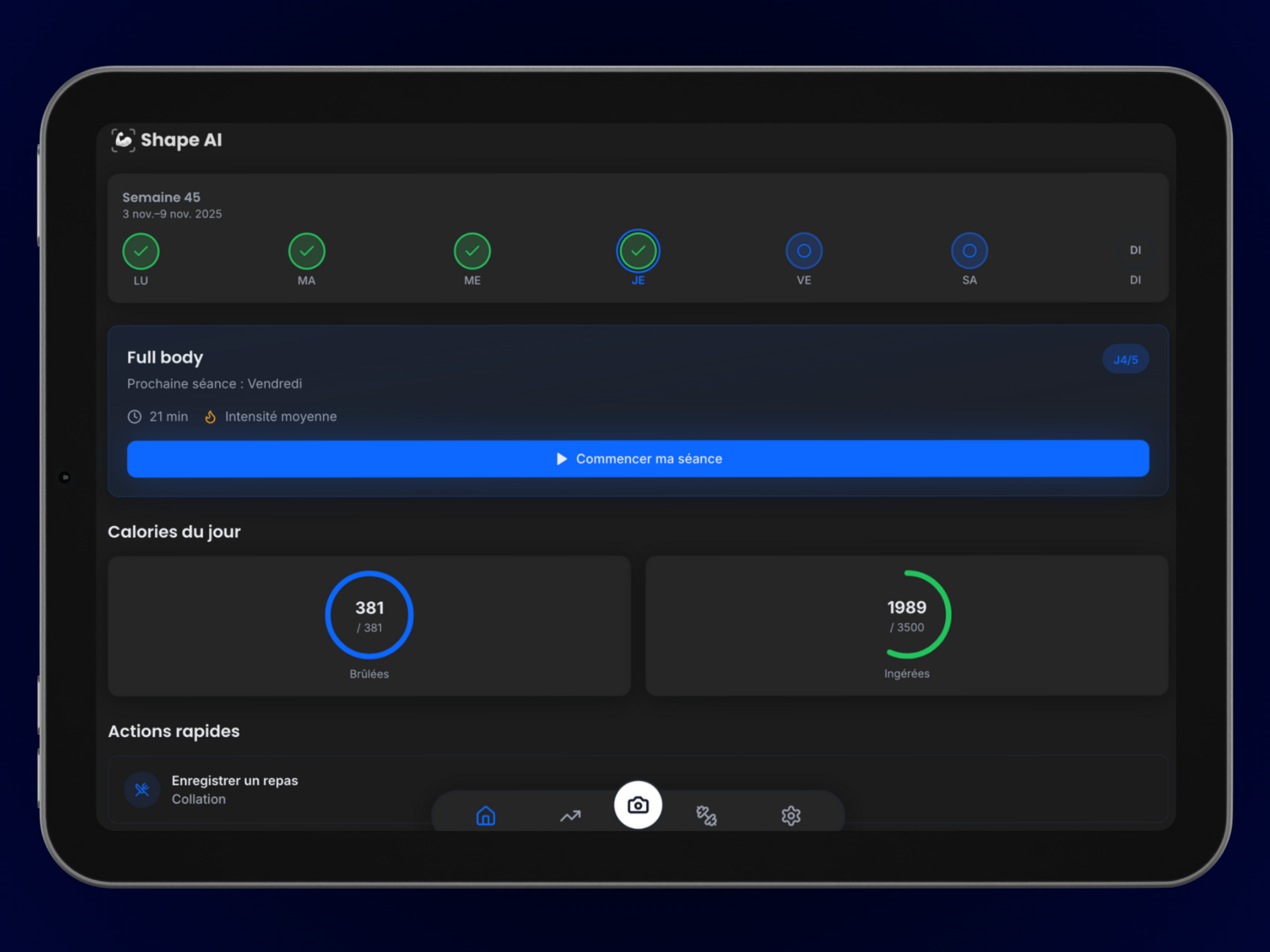Select Friday (VE) upcoming day circle
This screenshot has height=952, width=1270.
804,251
